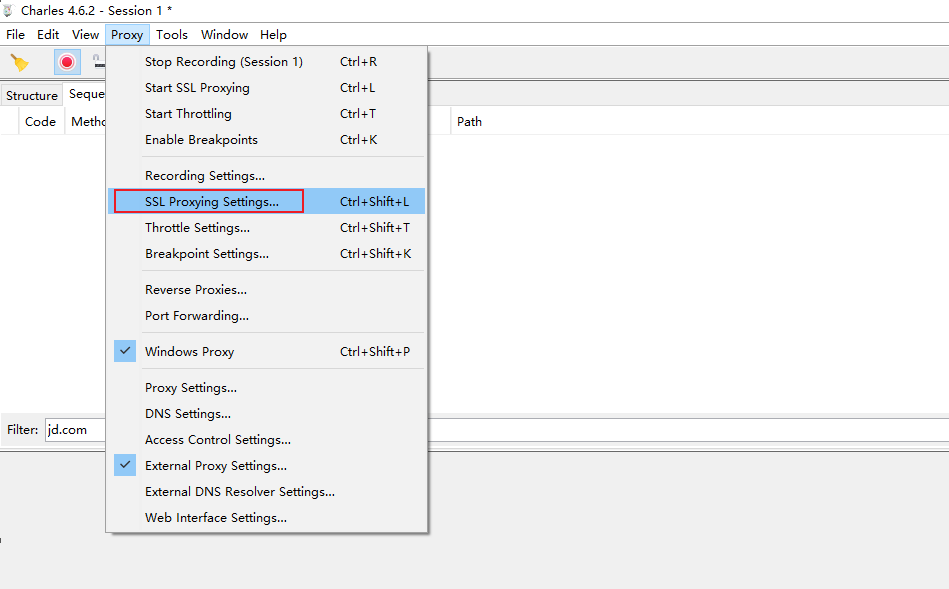
Task: Click the Charles app icon in title bar
Action: click(8, 10)
